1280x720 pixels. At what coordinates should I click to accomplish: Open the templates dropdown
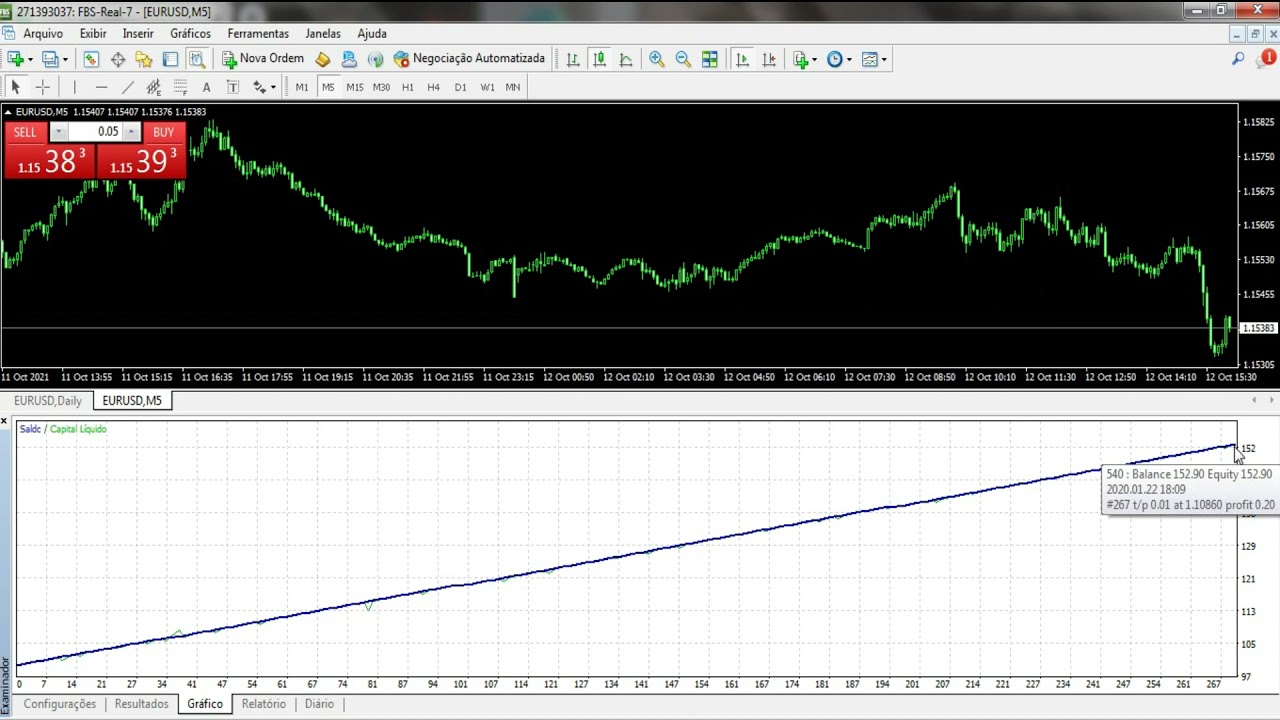pyautogui.click(x=875, y=59)
